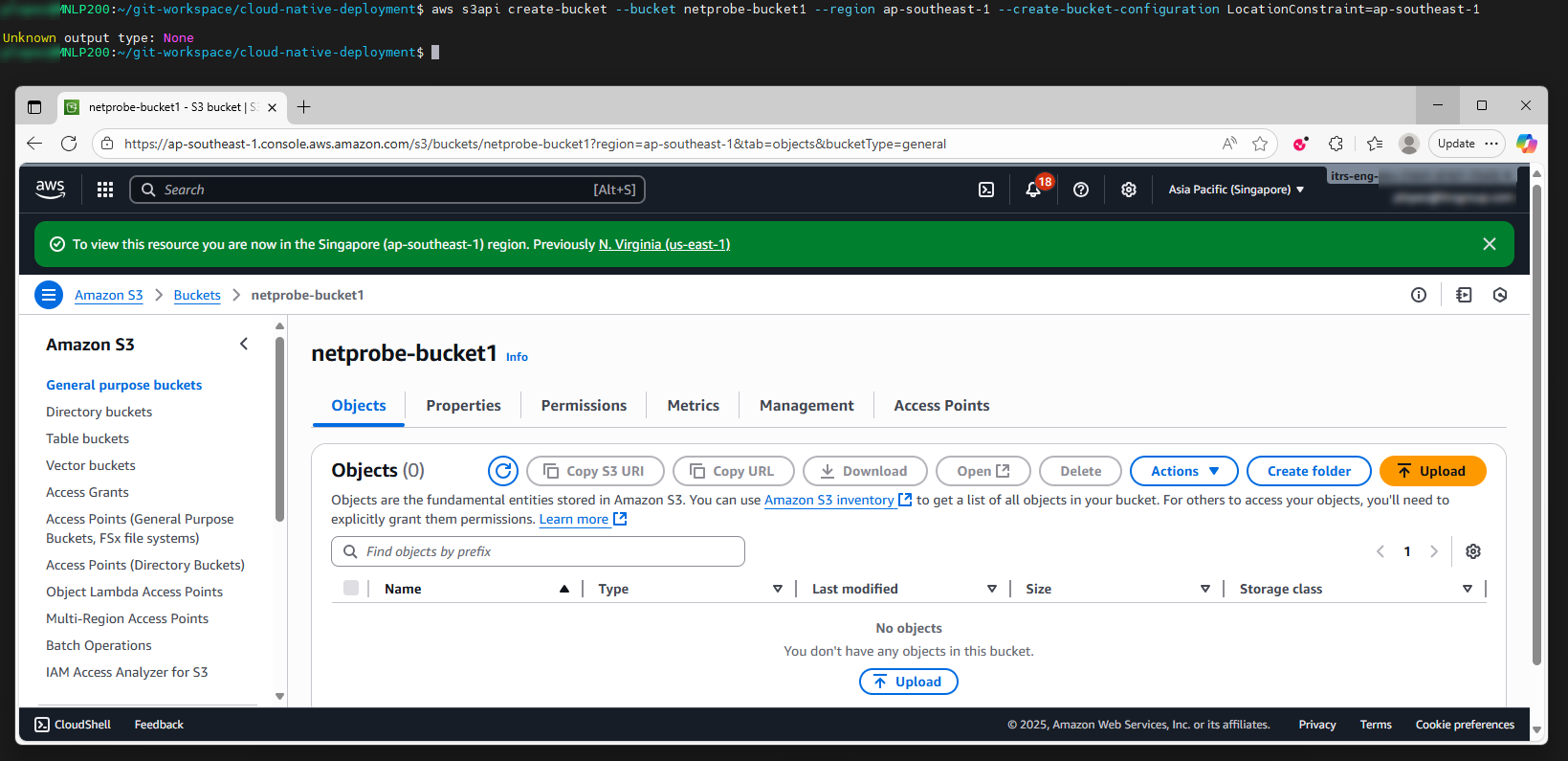The width and height of the screenshot is (1568, 761).
Task: Open the browser extensions menu
Action: pyautogui.click(x=1336, y=144)
